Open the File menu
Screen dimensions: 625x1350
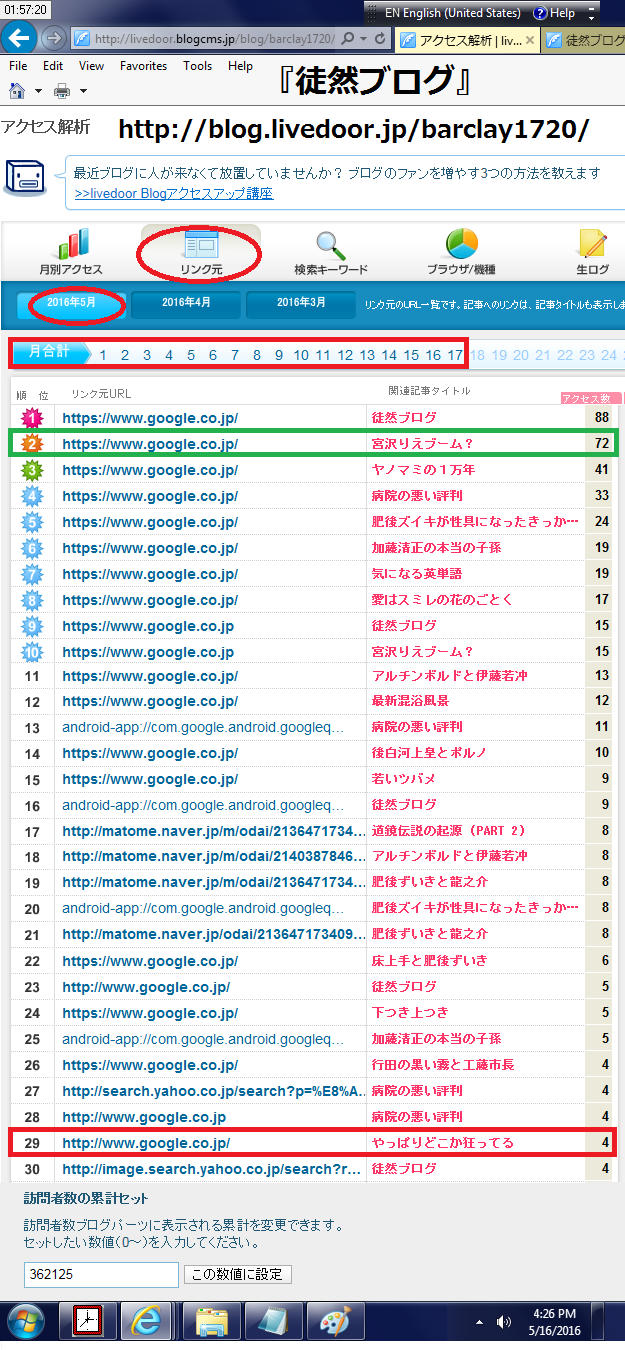18,65
